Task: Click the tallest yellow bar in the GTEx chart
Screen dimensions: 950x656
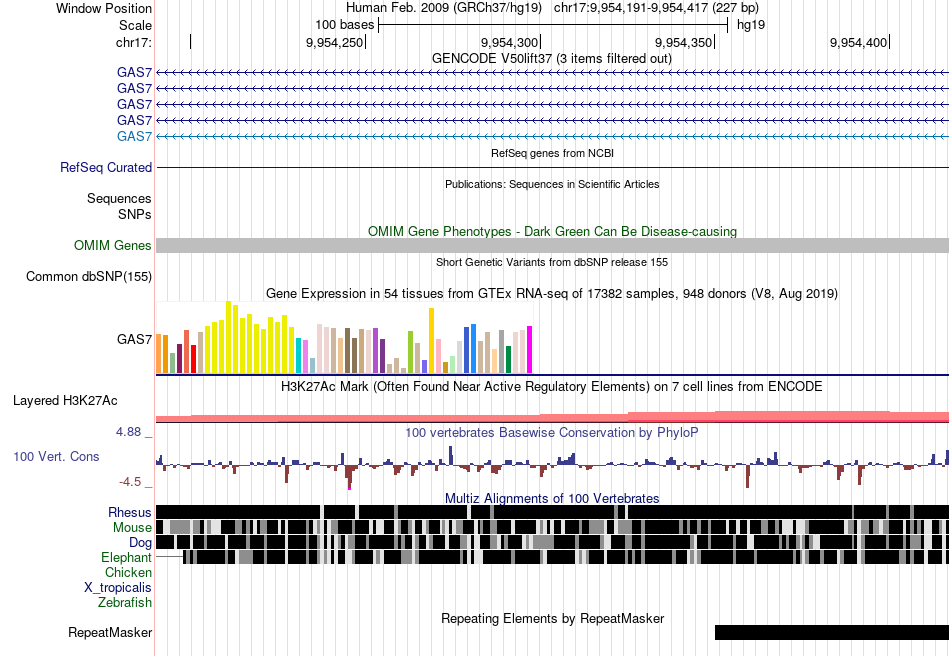Action: coord(228,337)
